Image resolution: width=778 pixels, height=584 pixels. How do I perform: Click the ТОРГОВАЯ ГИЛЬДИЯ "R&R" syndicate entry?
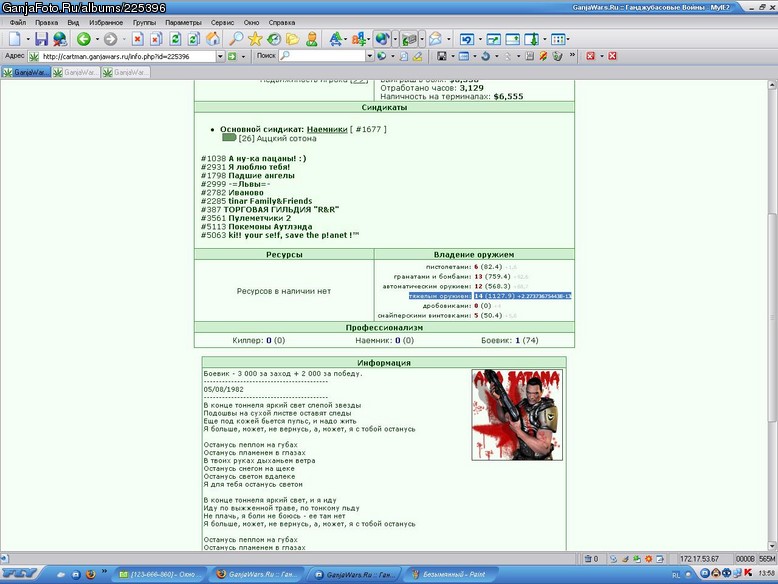(281, 210)
